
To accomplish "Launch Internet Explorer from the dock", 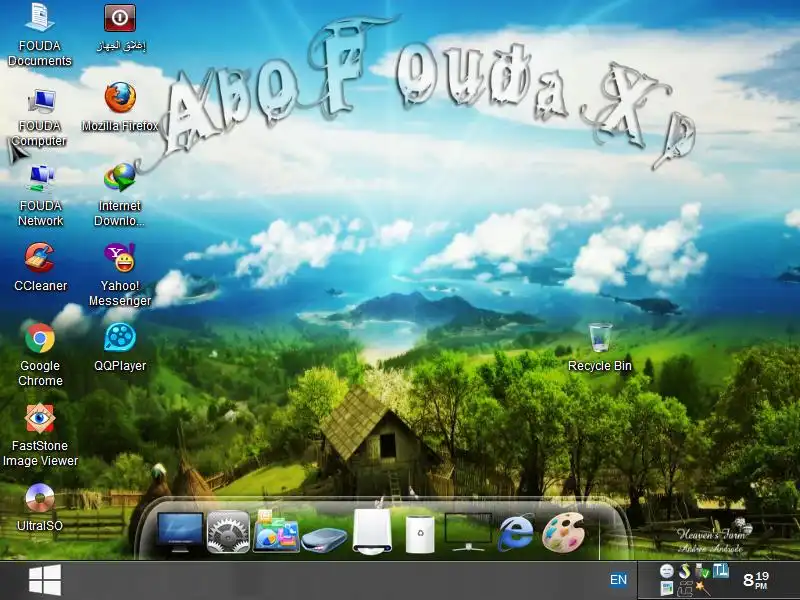I will [x=516, y=532].
